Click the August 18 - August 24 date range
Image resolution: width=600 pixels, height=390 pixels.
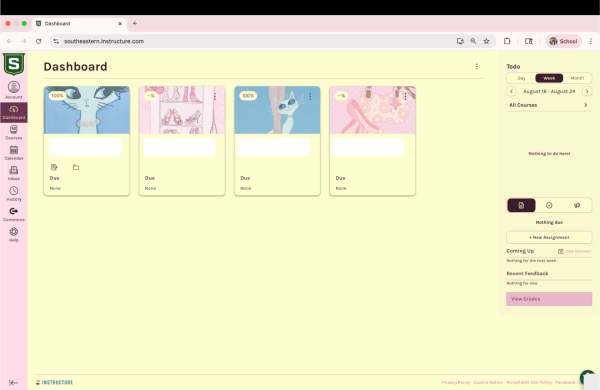coord(549,91)
